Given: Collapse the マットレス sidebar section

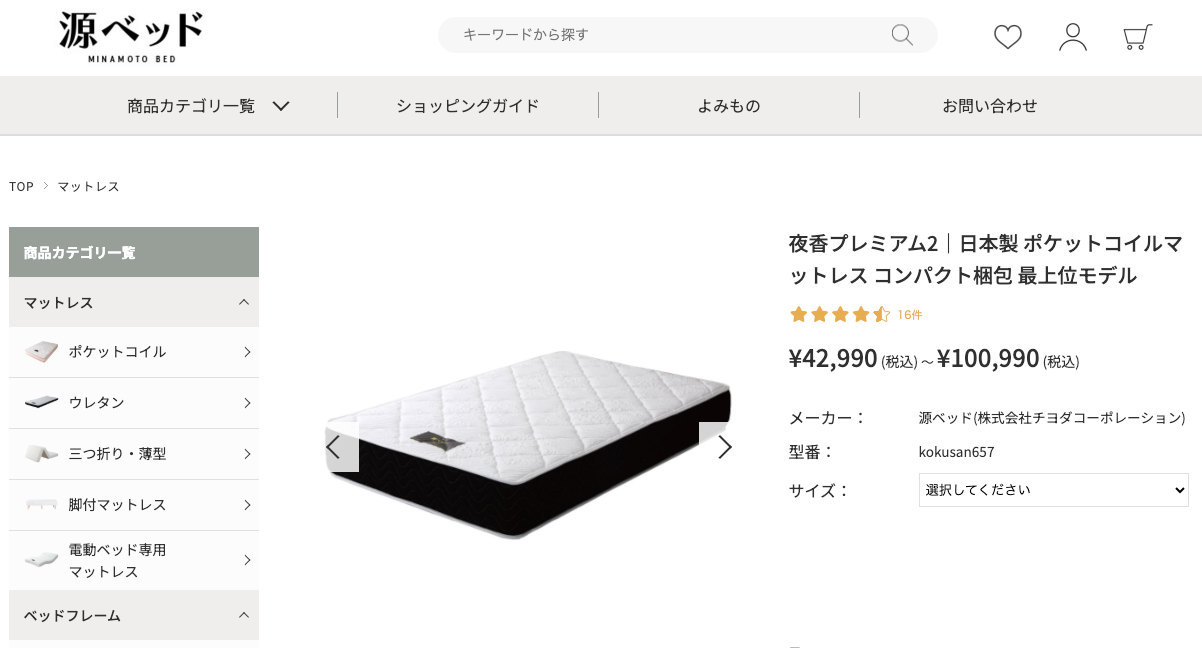Looking at the screenshot, I should click(134, 302).
